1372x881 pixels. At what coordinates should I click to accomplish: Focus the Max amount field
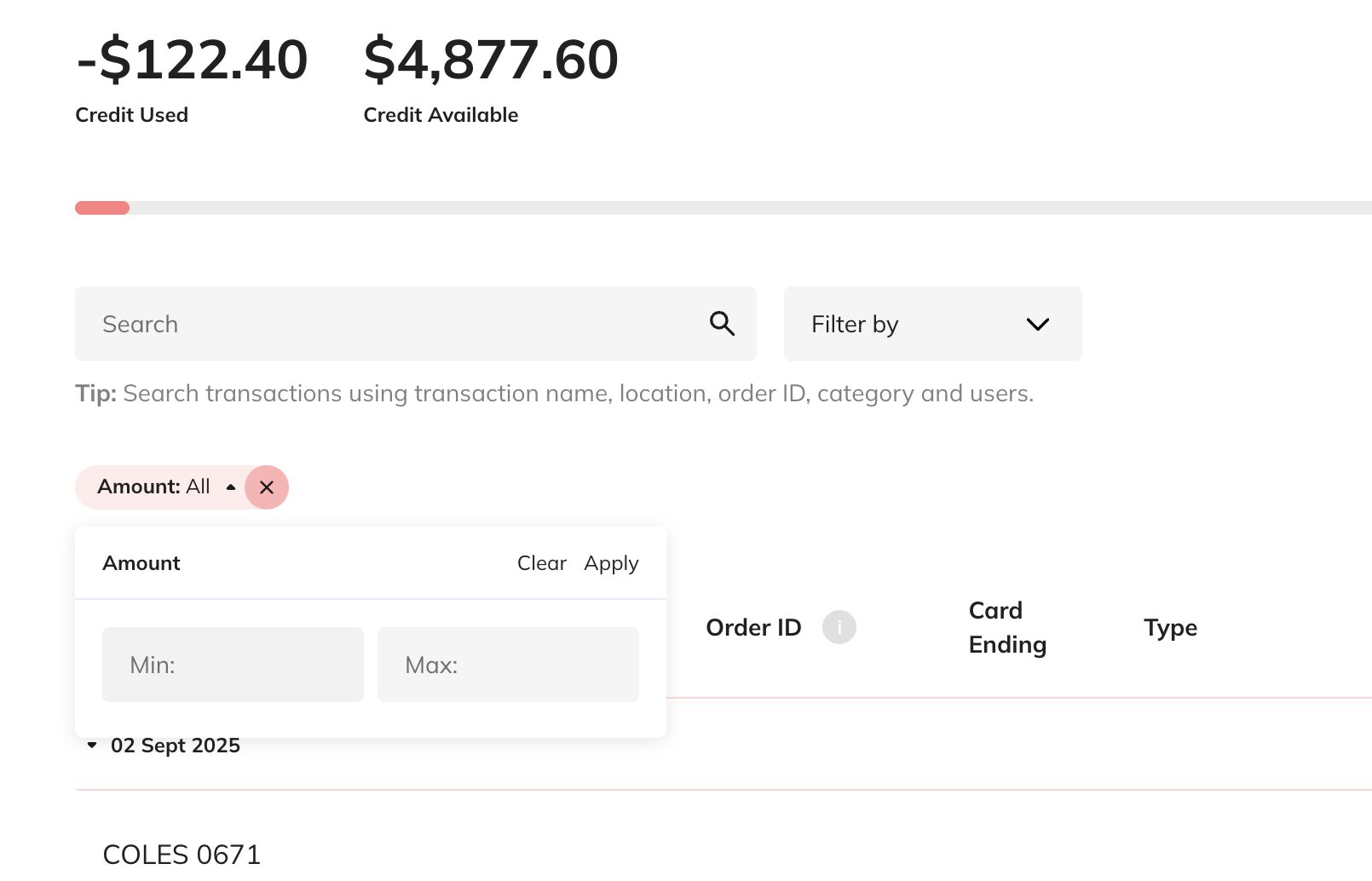click(508, 665)
